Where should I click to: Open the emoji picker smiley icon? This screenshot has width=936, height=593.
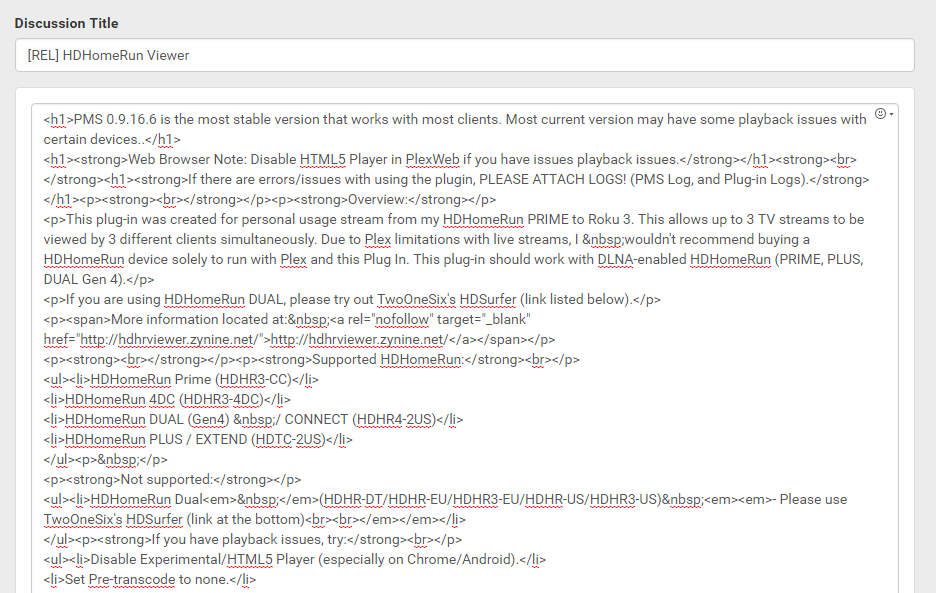pyautogui.click(x=880, y=113)
